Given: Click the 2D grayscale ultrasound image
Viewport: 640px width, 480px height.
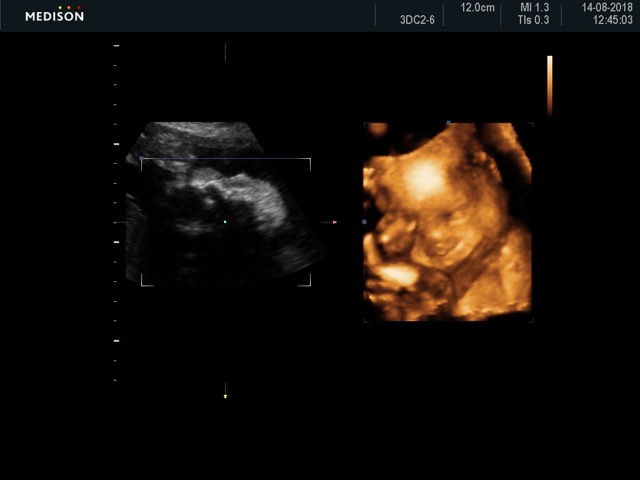Looking at the screenshot, I should point(225,204).
